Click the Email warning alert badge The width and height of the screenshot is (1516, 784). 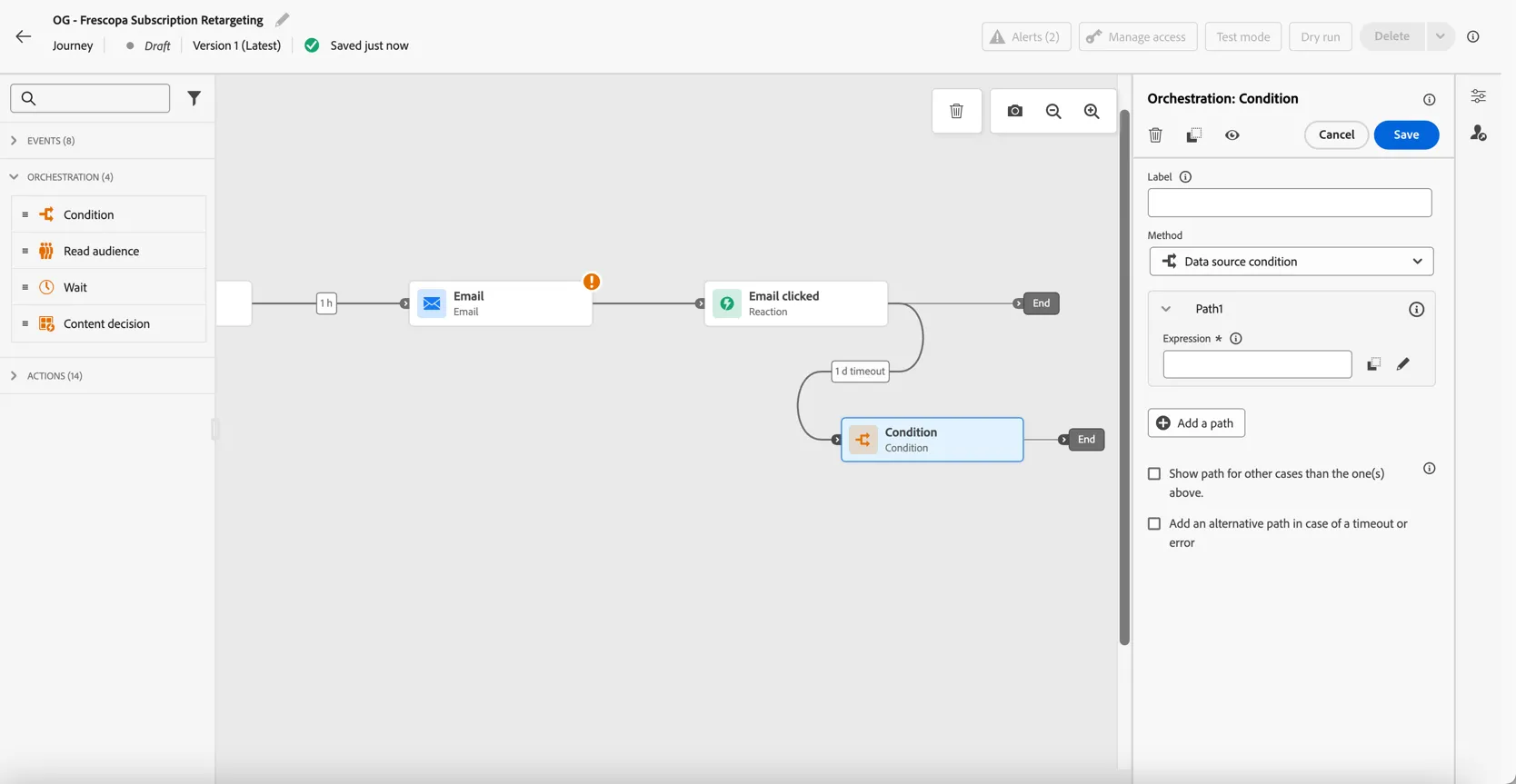pyautogui.click(x=592, y=282)
